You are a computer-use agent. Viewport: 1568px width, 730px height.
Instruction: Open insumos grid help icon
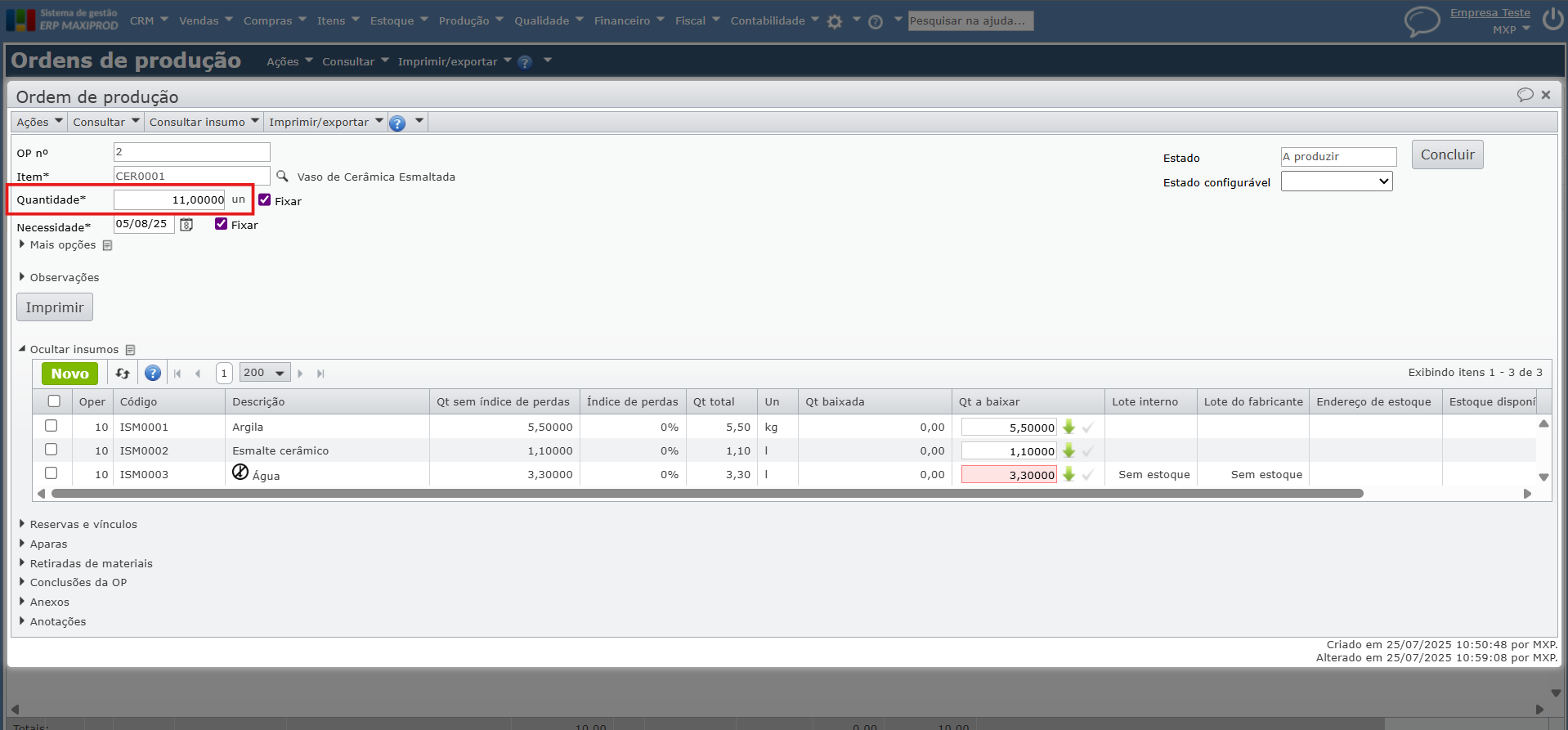pos(153,374)
